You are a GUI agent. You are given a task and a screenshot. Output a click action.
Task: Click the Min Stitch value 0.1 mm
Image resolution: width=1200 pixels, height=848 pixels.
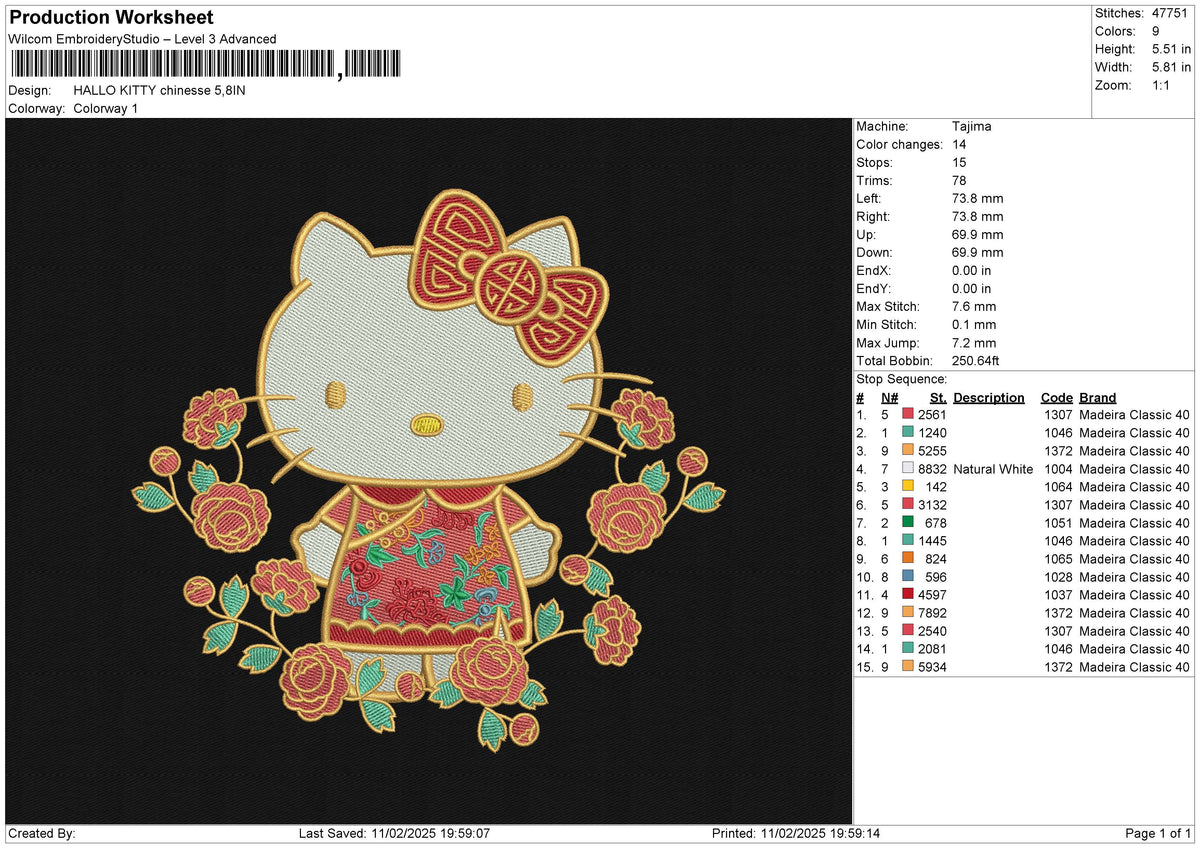pyautogui.click(x=974, y=325)
